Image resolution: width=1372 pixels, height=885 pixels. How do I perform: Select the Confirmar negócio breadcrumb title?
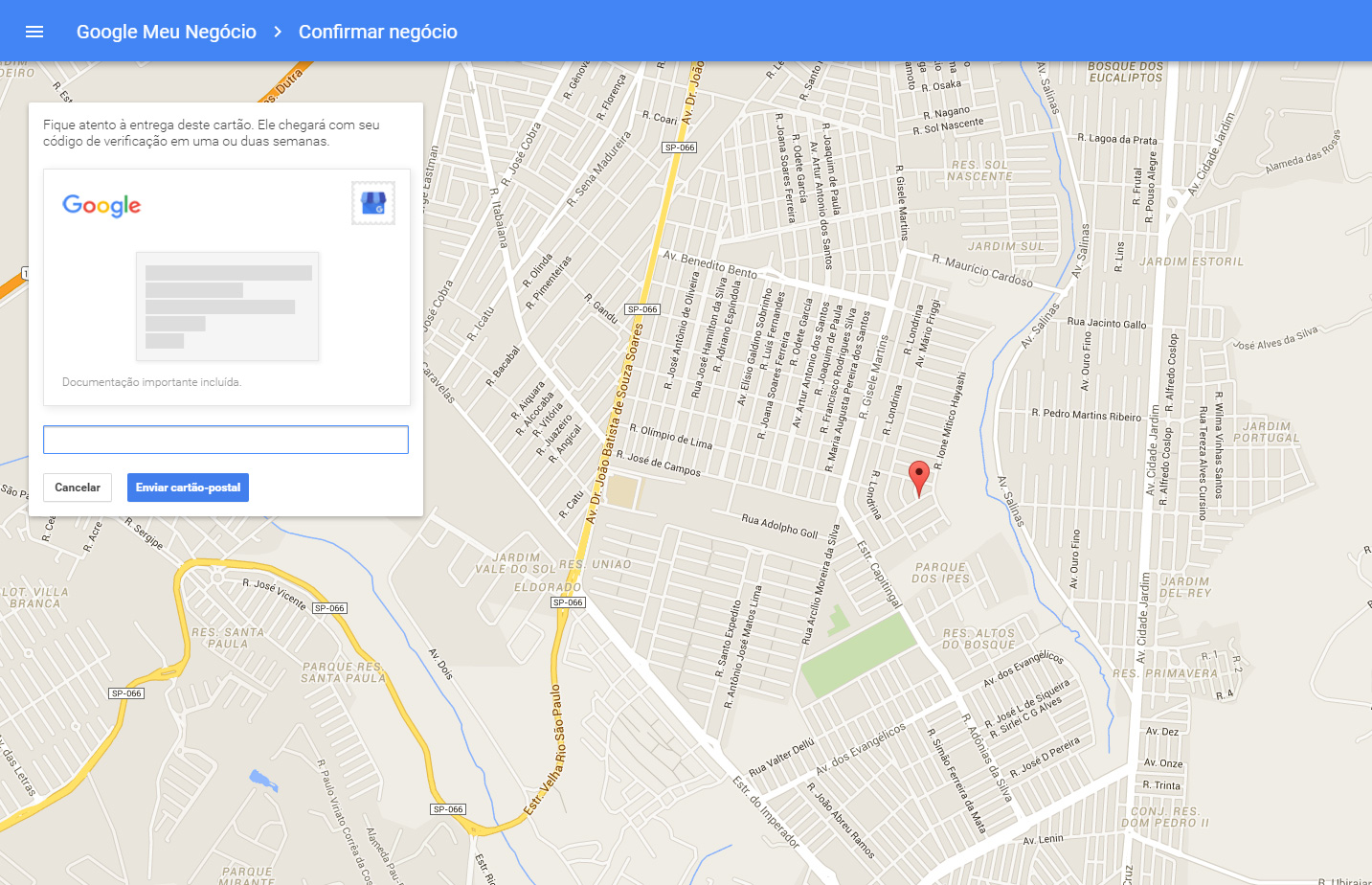click(x=378, y=32)
